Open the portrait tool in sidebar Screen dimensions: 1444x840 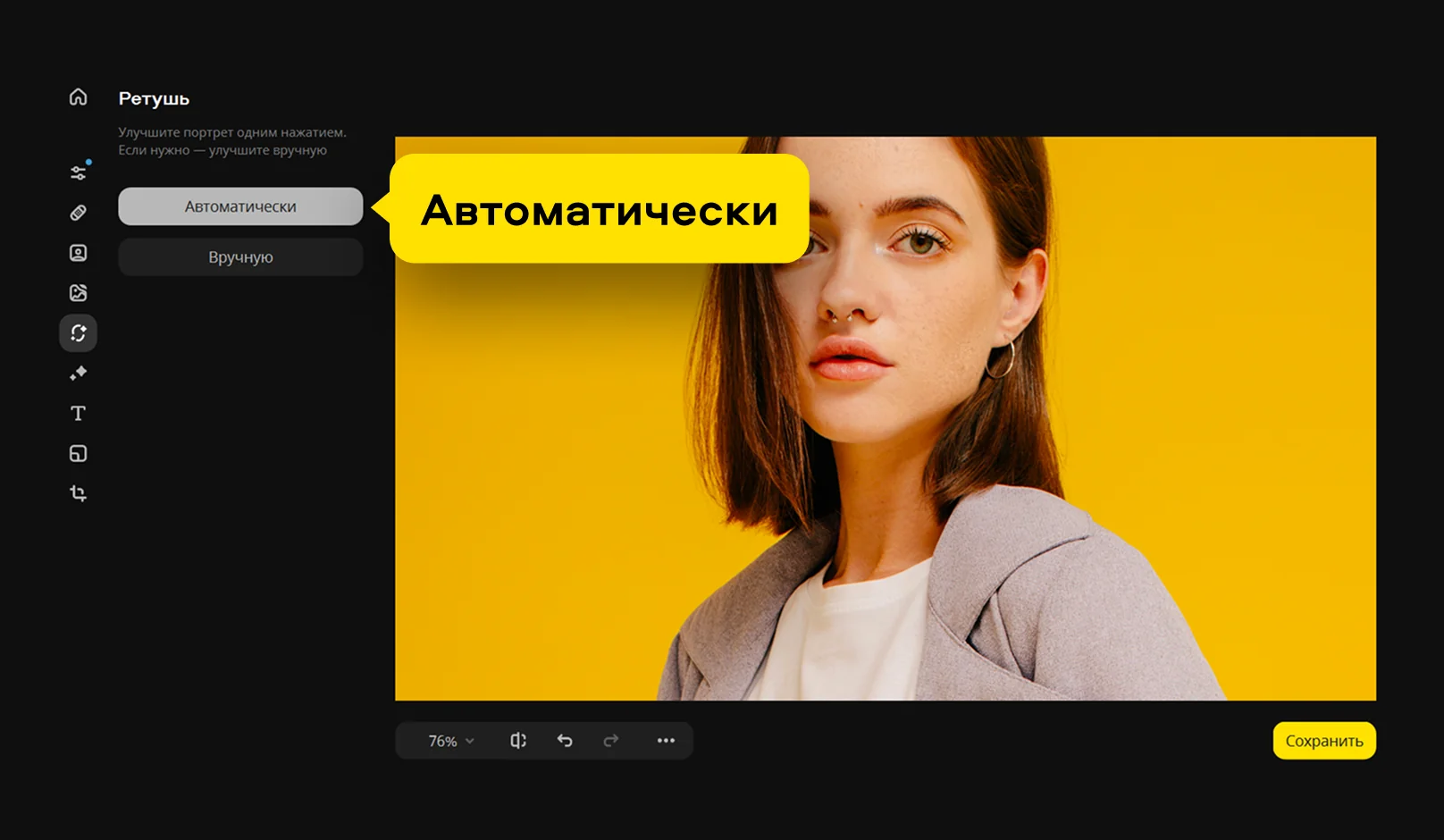(x=79, y=253)
